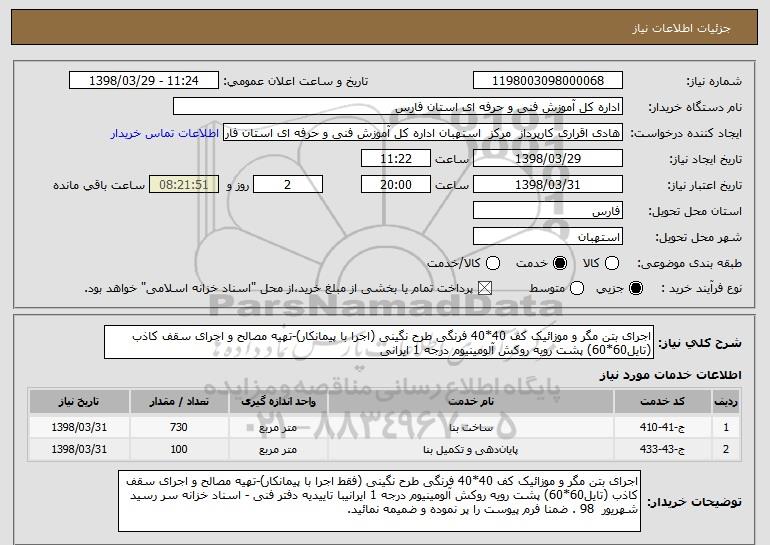
Task: Click the validity date field 1398/03/31
Action: 548,185
